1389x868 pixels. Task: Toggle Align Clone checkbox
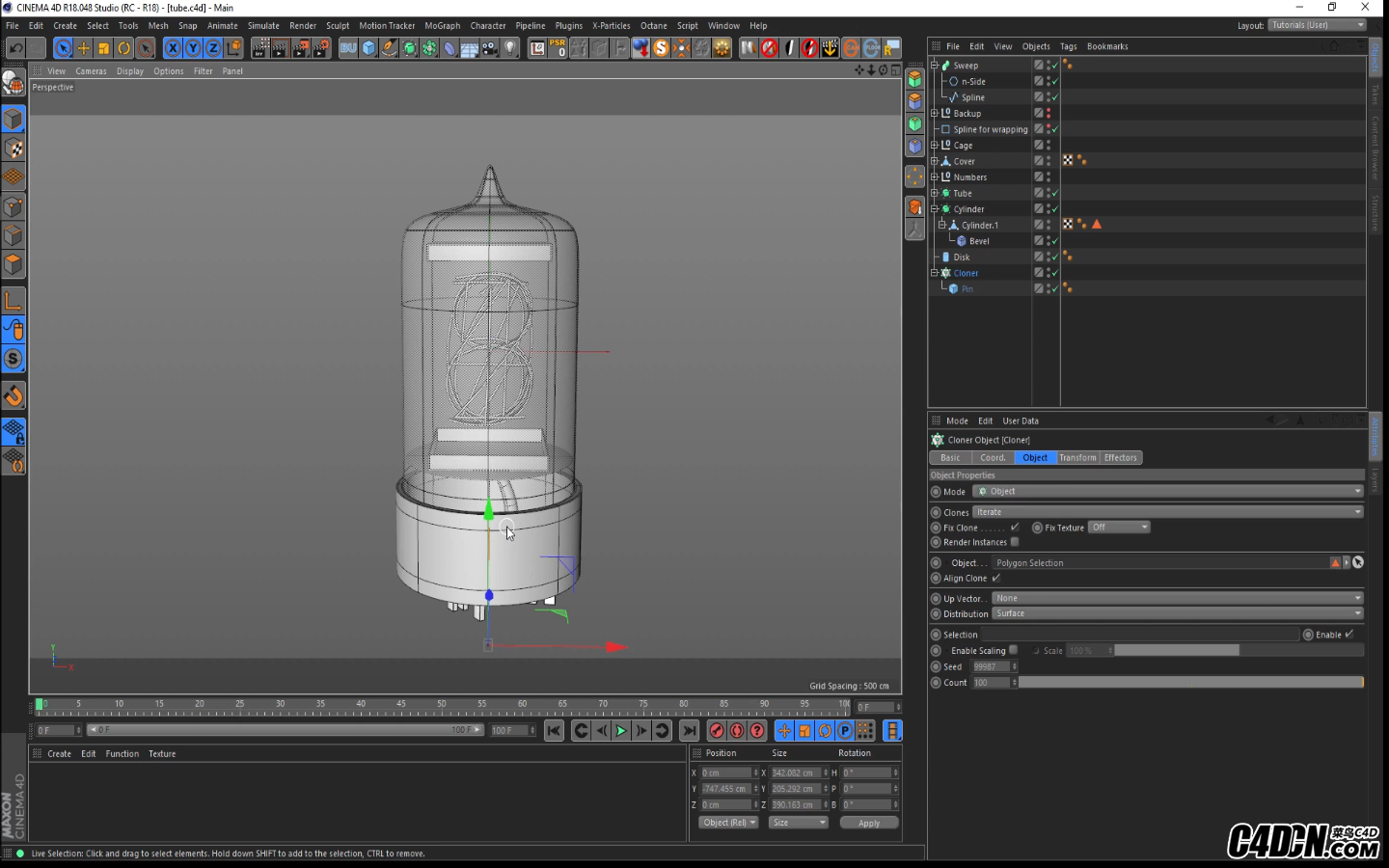click(996, 578)
